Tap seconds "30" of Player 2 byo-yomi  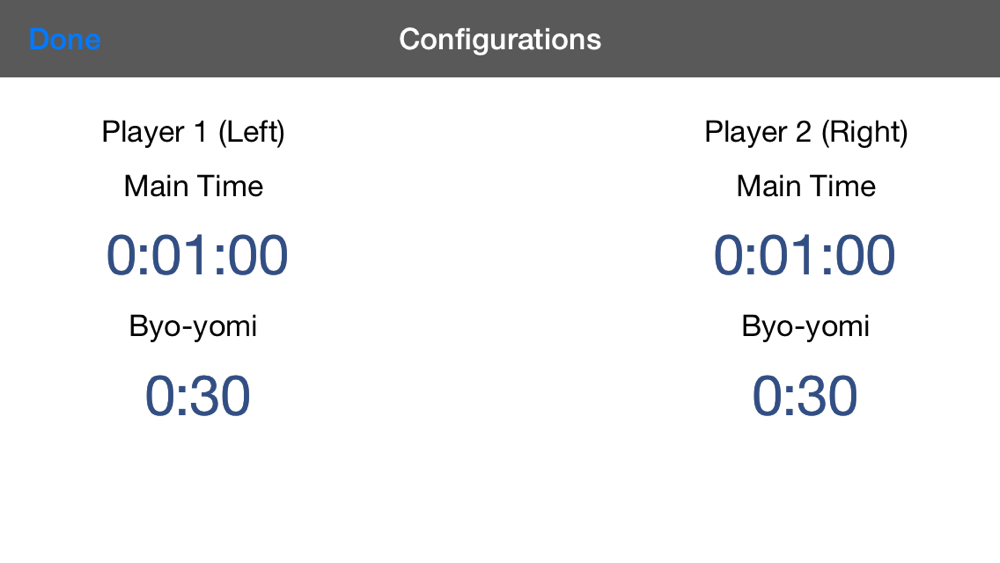tap(825, 396)
